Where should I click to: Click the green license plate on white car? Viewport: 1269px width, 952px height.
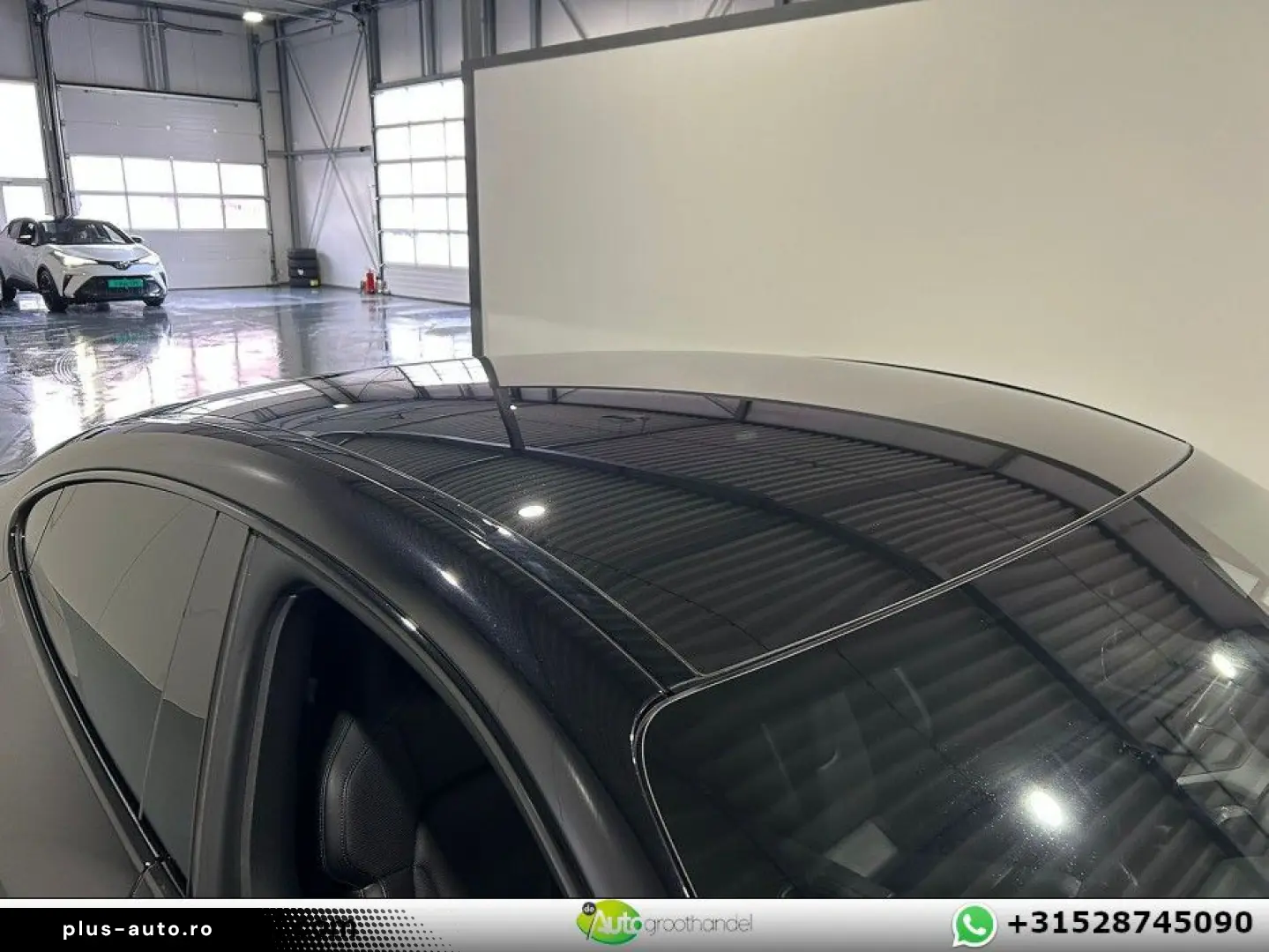129,282
